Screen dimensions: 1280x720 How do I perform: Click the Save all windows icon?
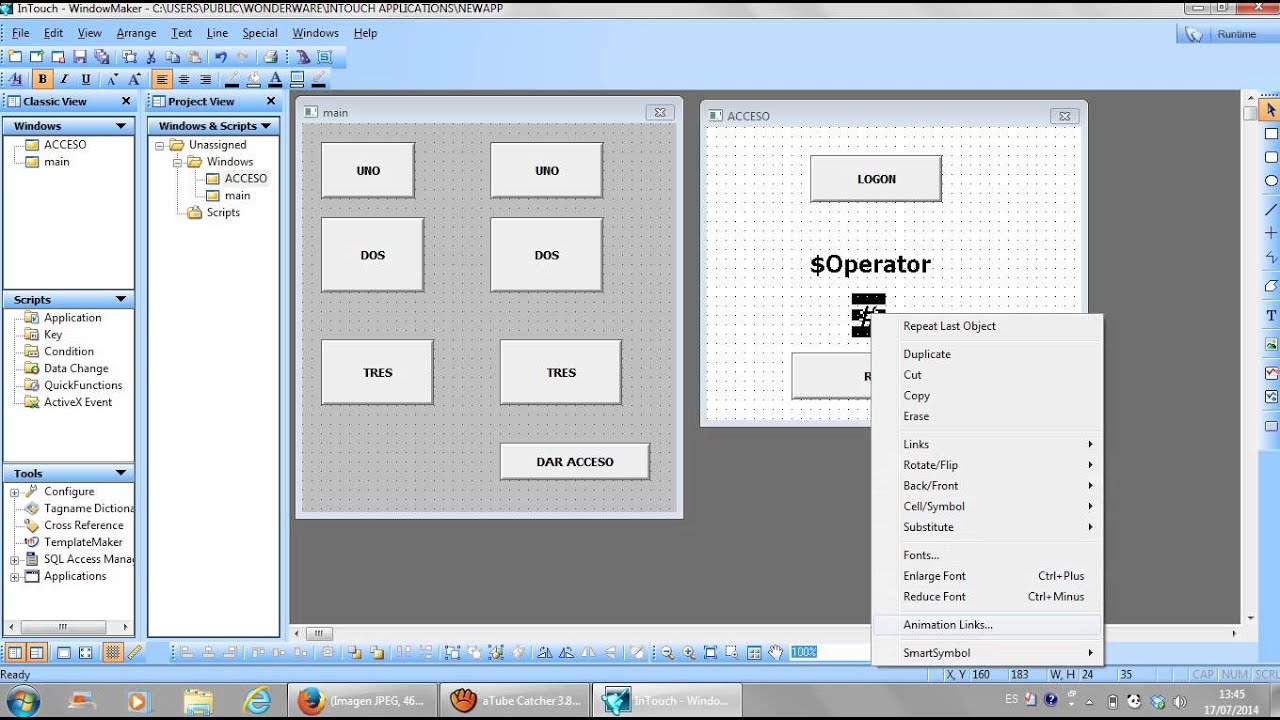pos(101,57)
